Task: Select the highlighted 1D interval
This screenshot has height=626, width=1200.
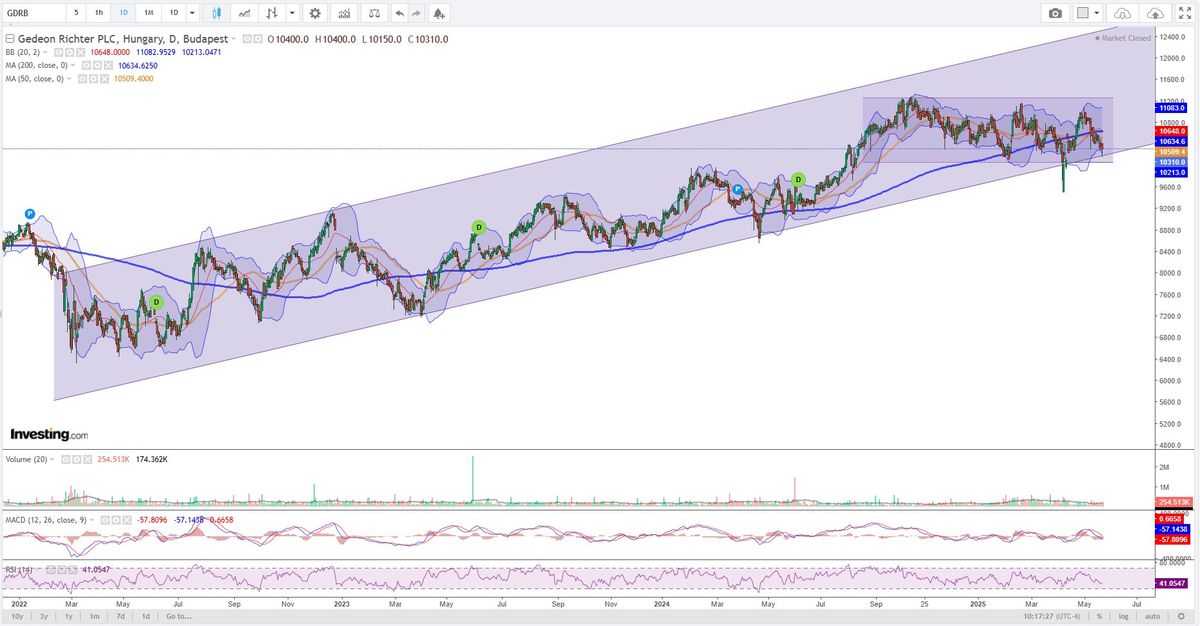Action: click(124, 13)
